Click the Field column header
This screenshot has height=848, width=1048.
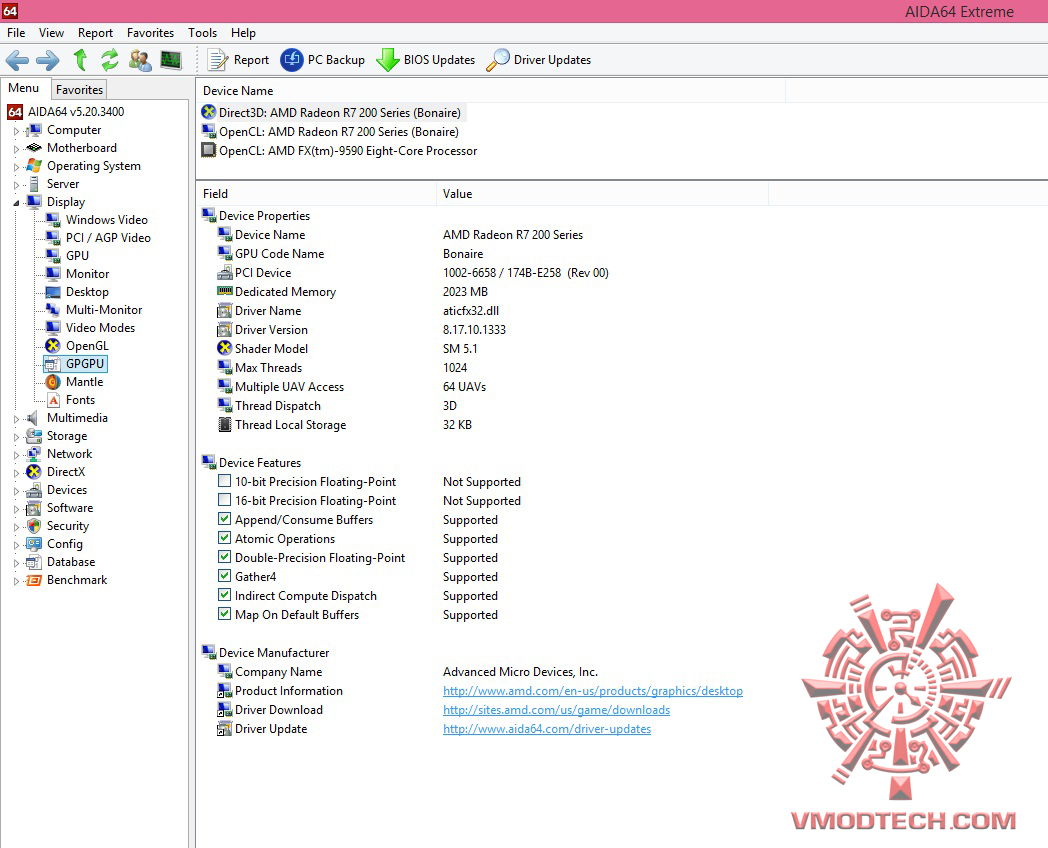click(x=316, y=194)
